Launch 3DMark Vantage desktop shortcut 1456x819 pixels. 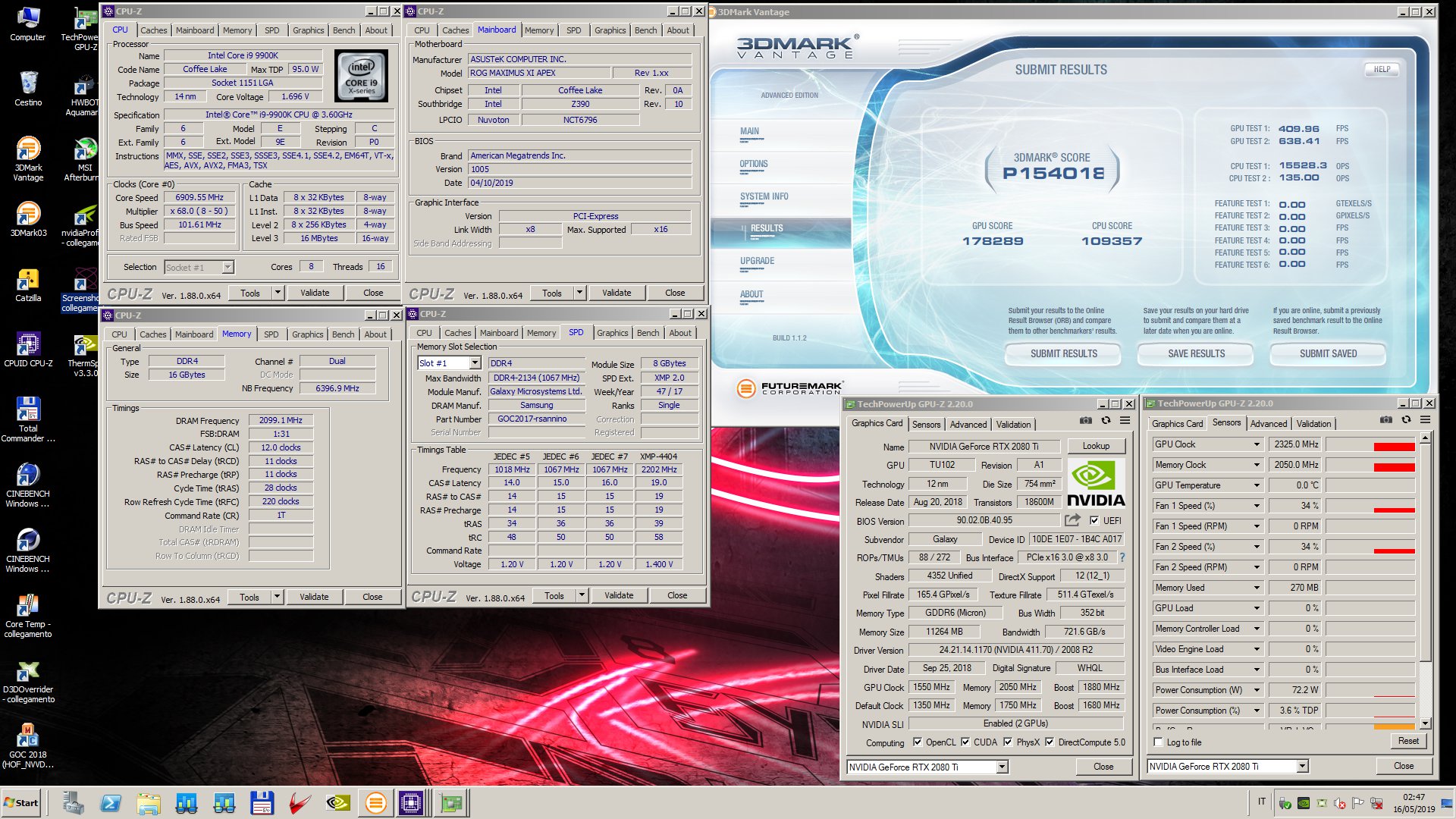[x=28, y=158]
